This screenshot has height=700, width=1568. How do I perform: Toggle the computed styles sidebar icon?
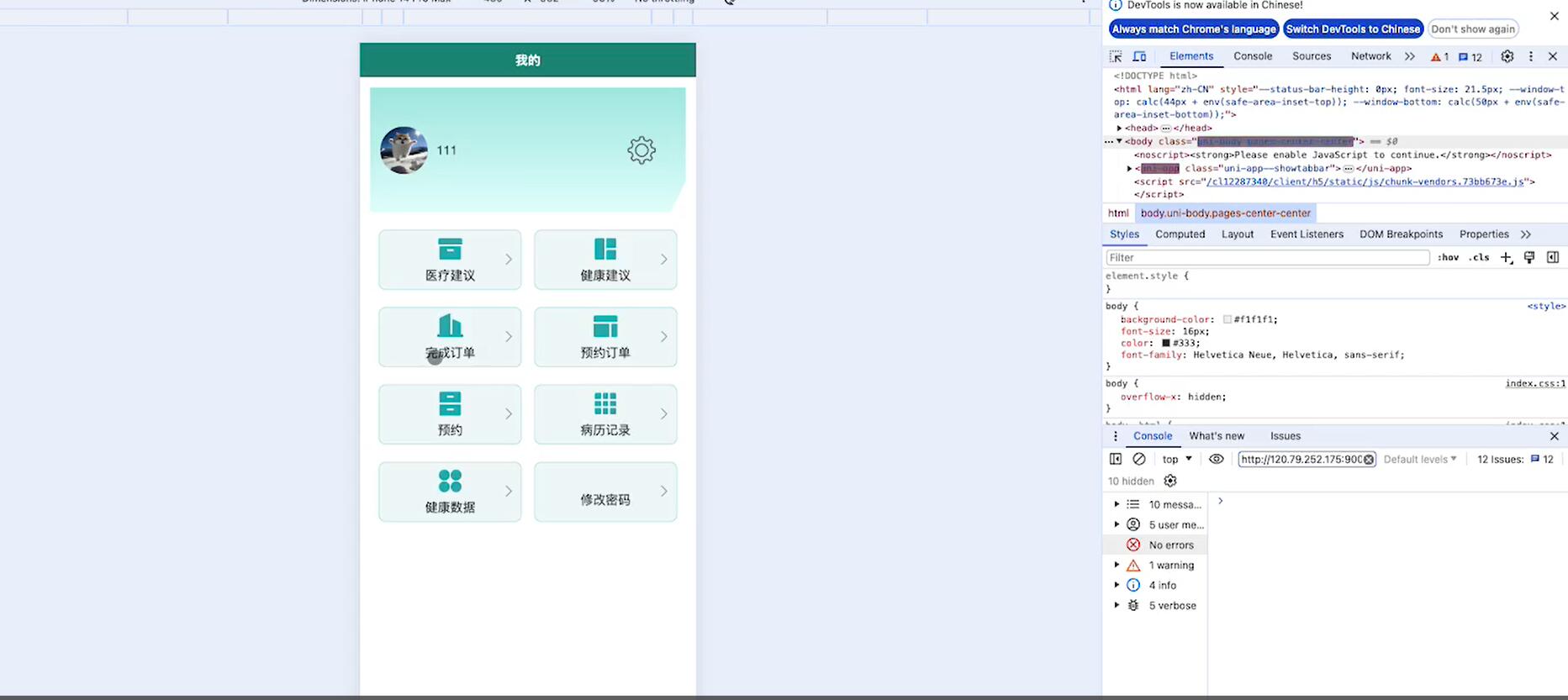pos(1553,258)
